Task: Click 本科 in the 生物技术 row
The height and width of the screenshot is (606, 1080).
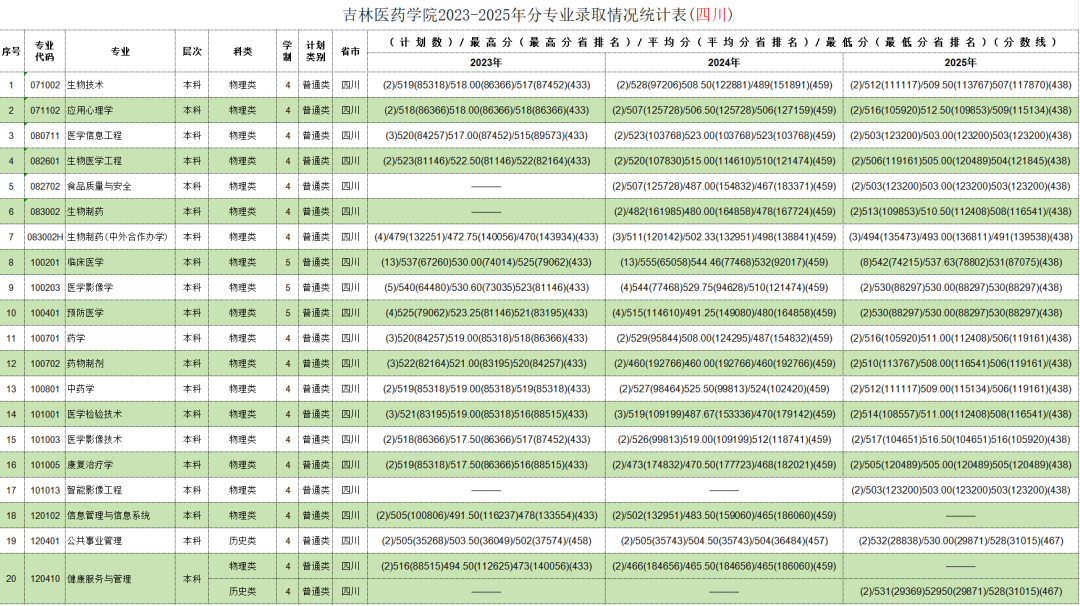Action: click(x=192, y=85)
